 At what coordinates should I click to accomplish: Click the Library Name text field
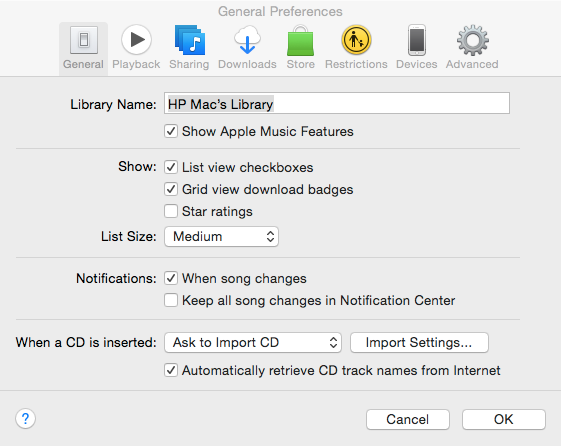pyautogui.click(x=337, y=103)
